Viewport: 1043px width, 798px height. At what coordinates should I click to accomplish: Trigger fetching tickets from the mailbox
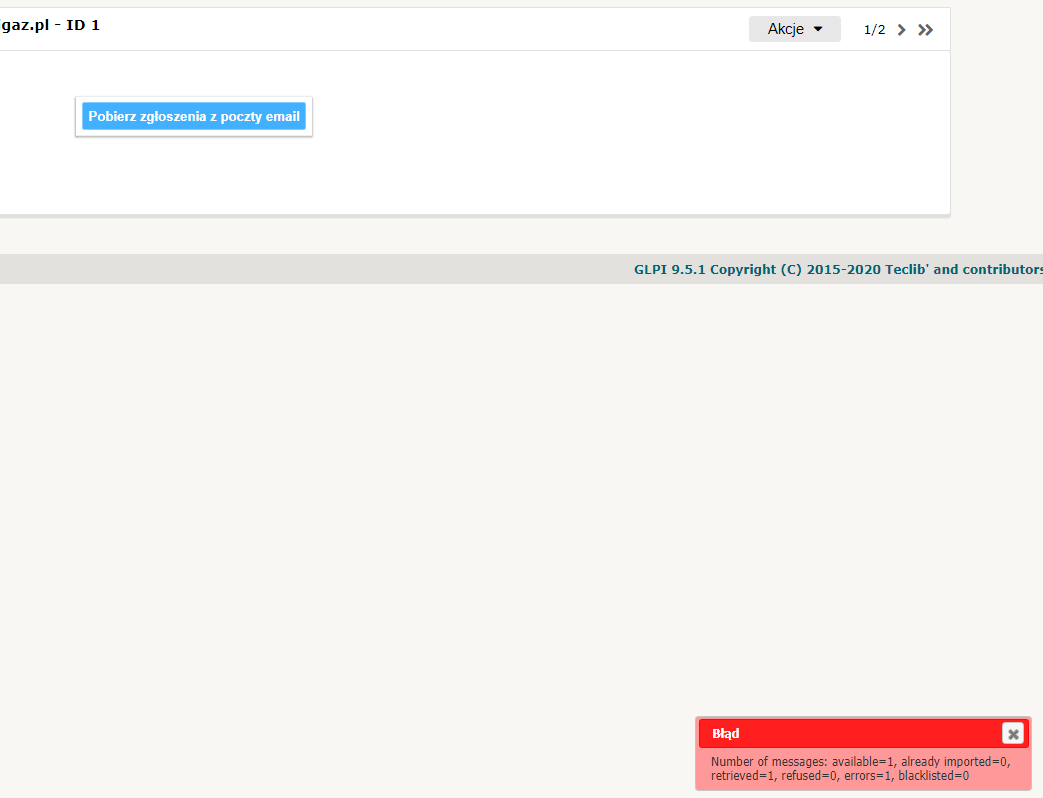[x=193, y=116]
